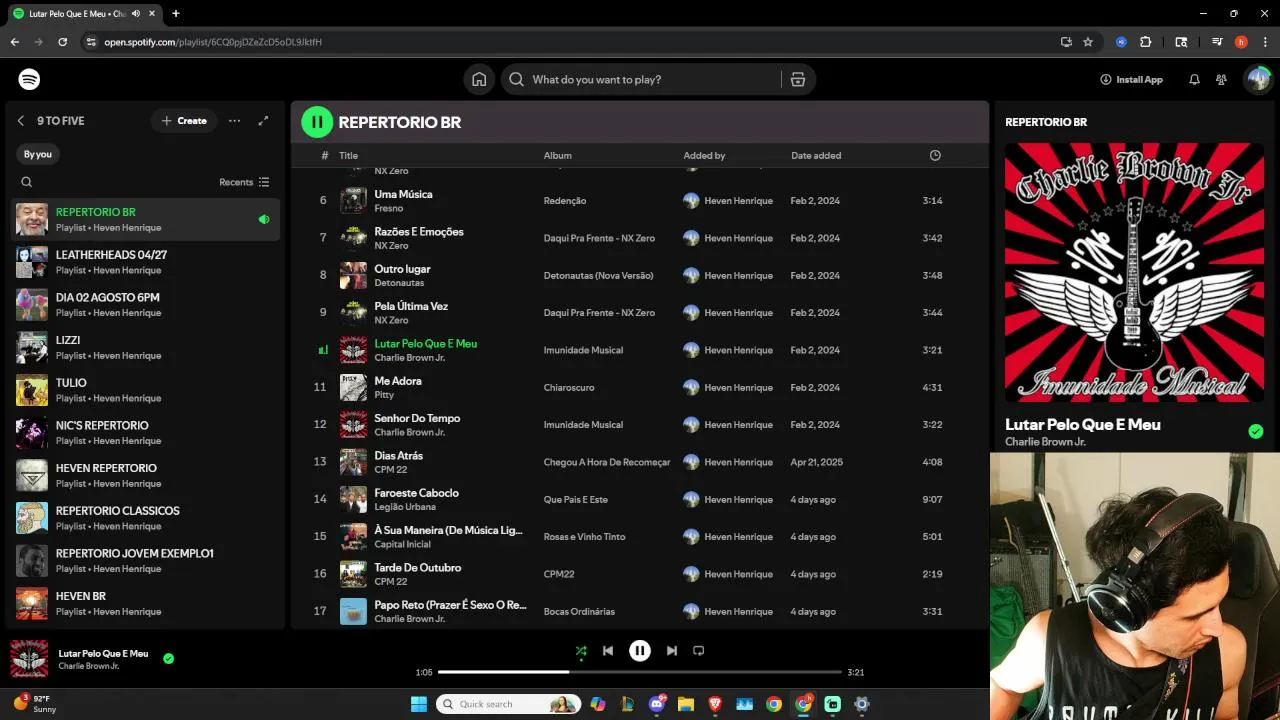Open the DIA 02 AGOSTO 6PM playlist

[147, 305]
